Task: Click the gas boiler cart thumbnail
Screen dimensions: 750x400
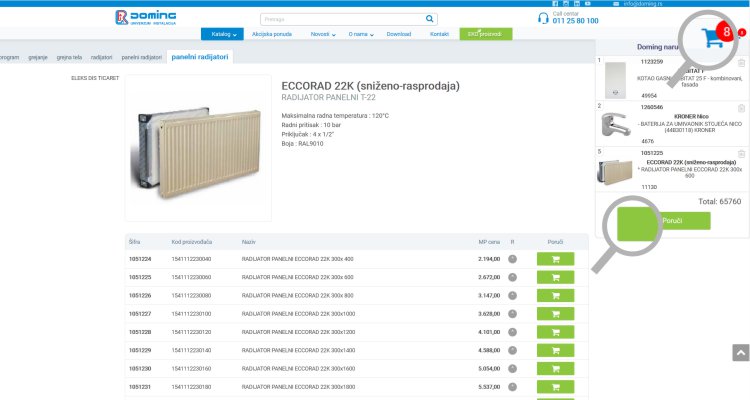Action: pos(615,80)
